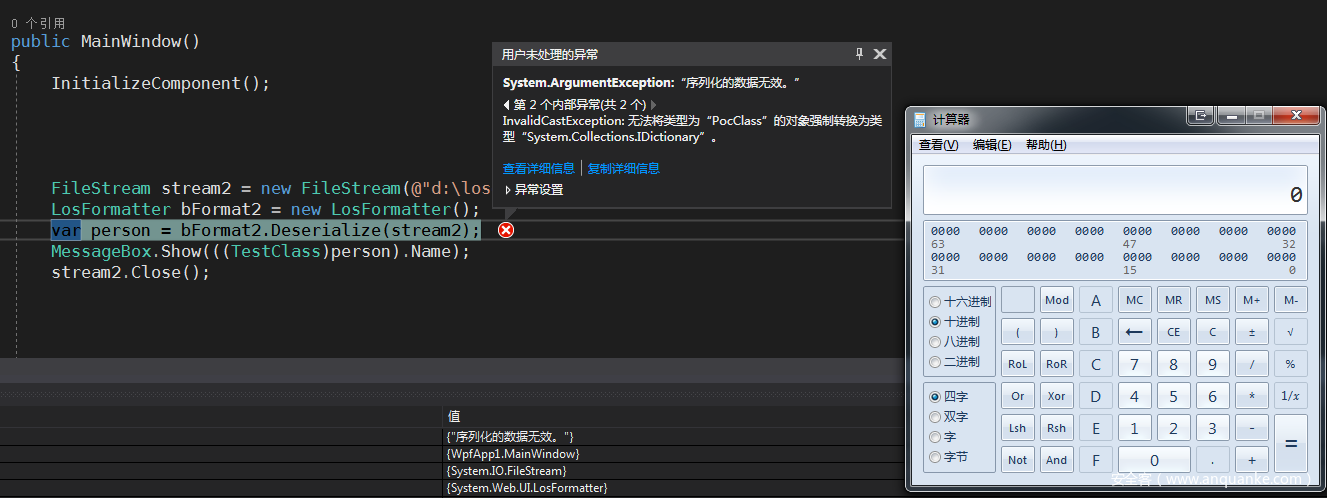Open the 编辑(E) calculator menu
Screen dimensions: 1327x498
(992, 145)
